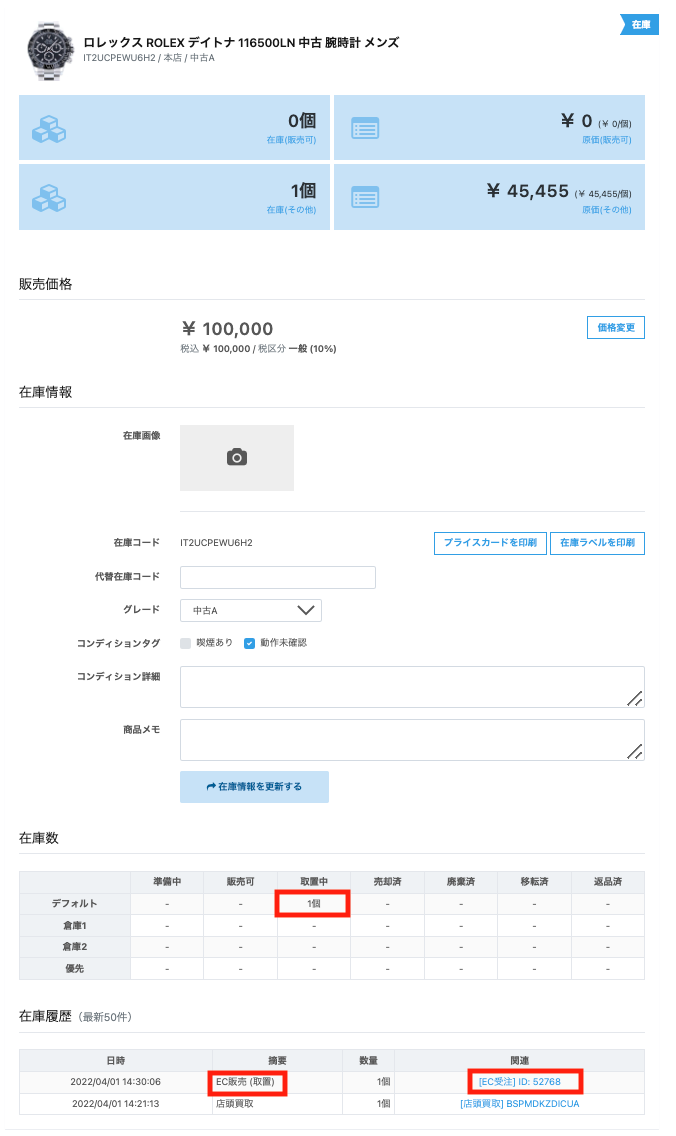This screenshot has height=1136, width=676.
Task: Toggle the 喫煙あり checkbox
Action: 185,643
